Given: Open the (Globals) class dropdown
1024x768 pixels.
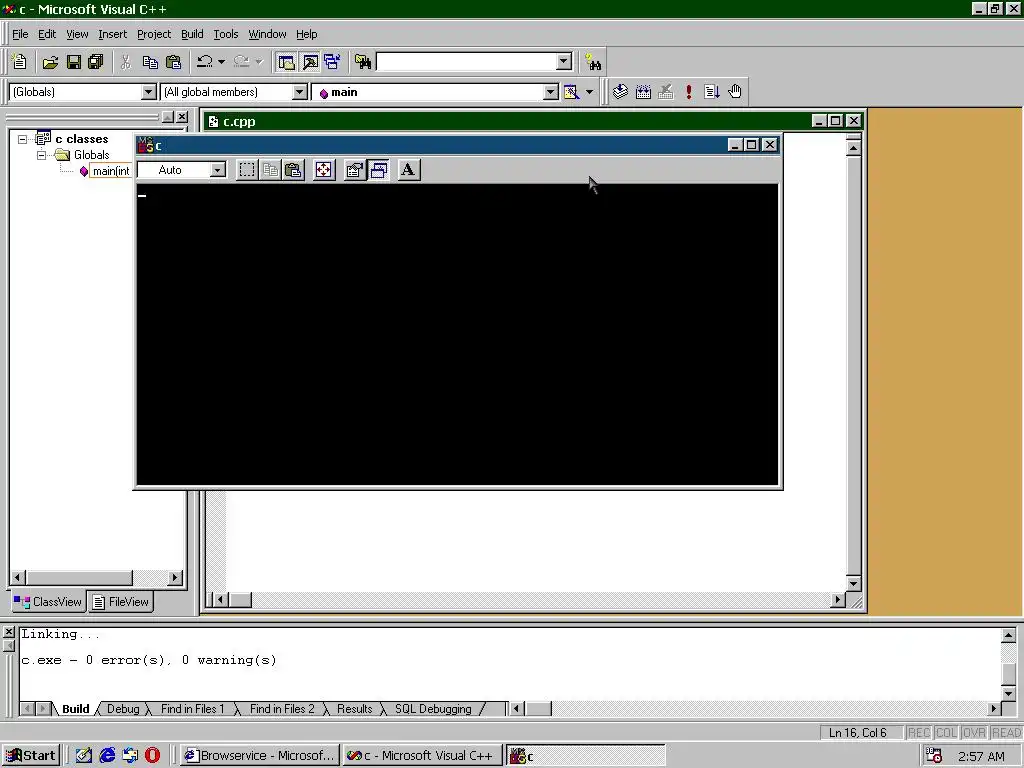Looking at the screenshot, I should tap(149, 92).
